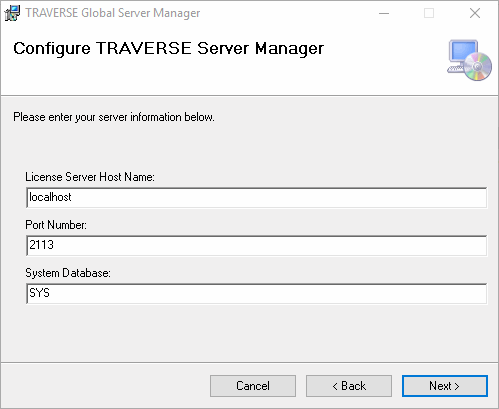Cancel the server manager setup
The height and width of the screenshot is (409, 499).
click(x=253, y=386)
